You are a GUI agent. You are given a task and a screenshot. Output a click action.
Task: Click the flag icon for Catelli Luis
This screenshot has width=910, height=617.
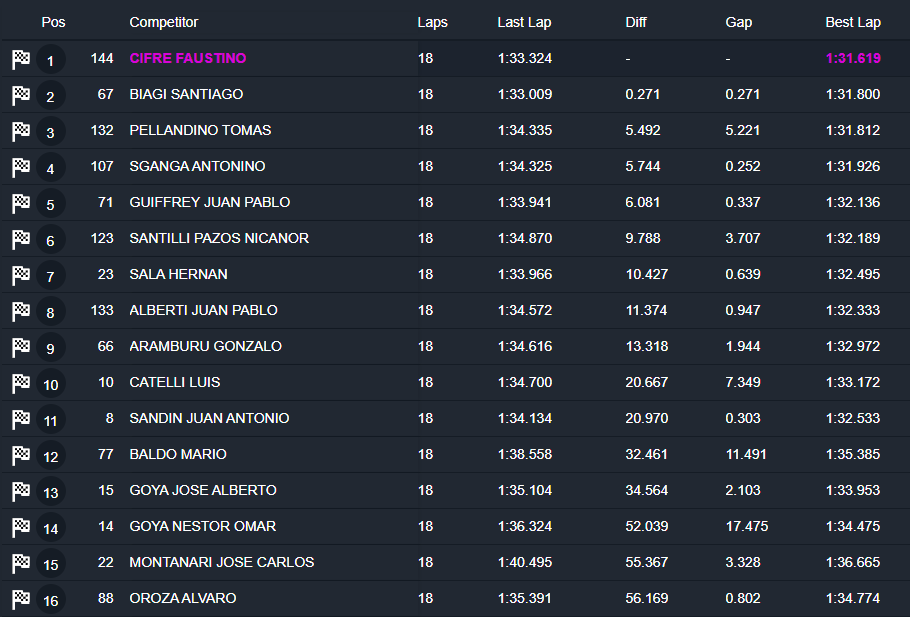[21, 383]
